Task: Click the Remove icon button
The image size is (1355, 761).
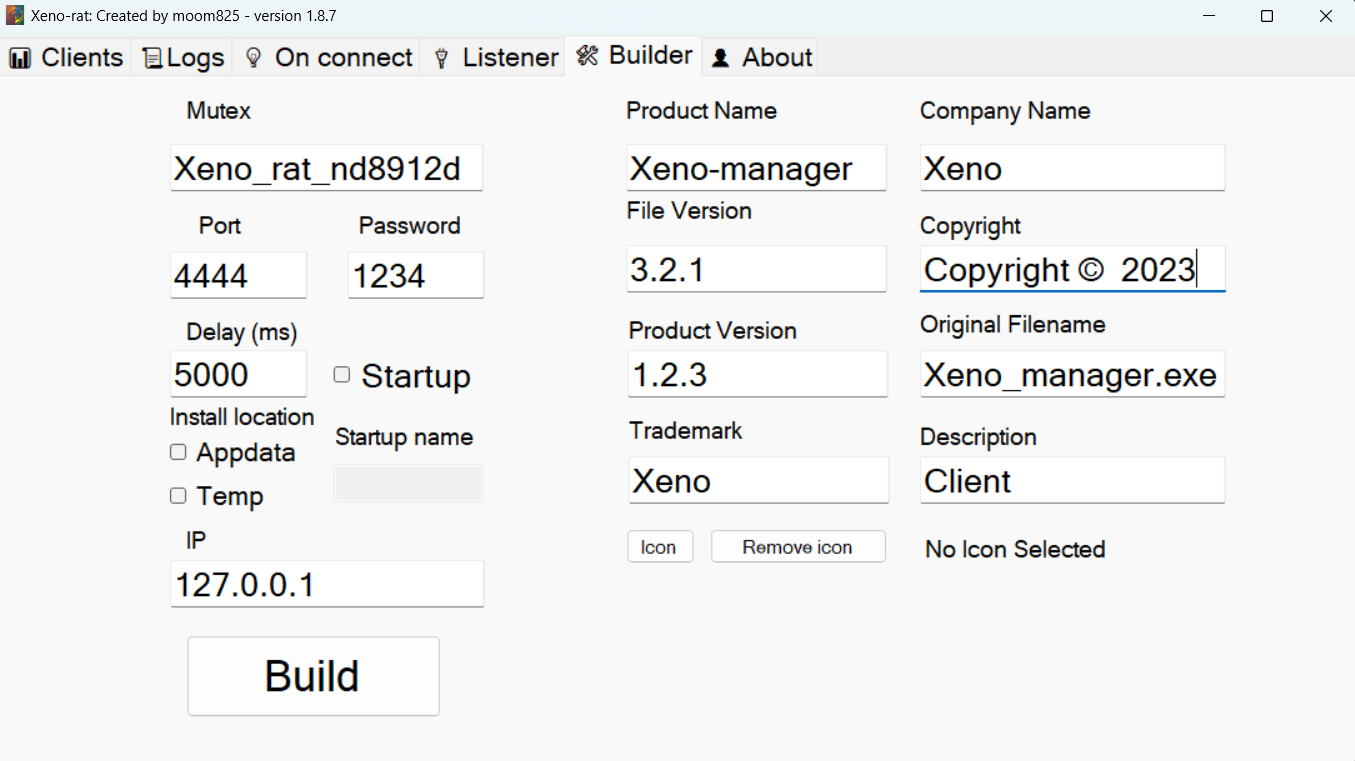Action: coord(797,546)
